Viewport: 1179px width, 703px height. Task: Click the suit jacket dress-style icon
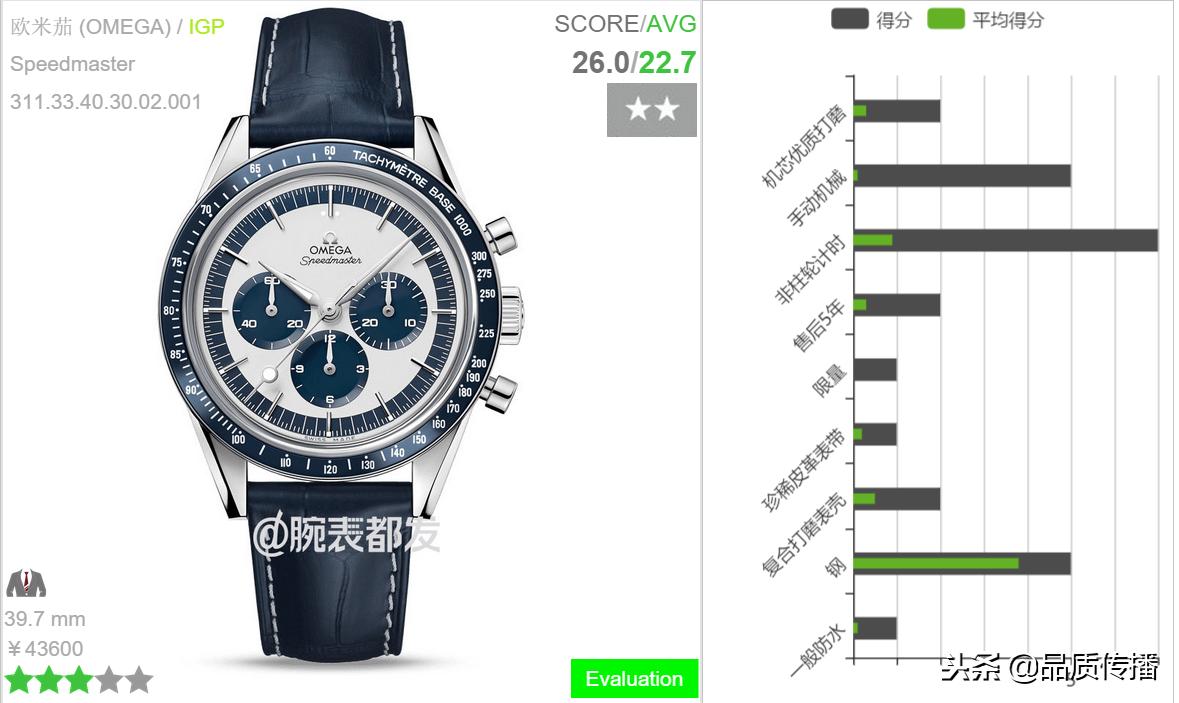pyautogui.click(x=26, y=583)
